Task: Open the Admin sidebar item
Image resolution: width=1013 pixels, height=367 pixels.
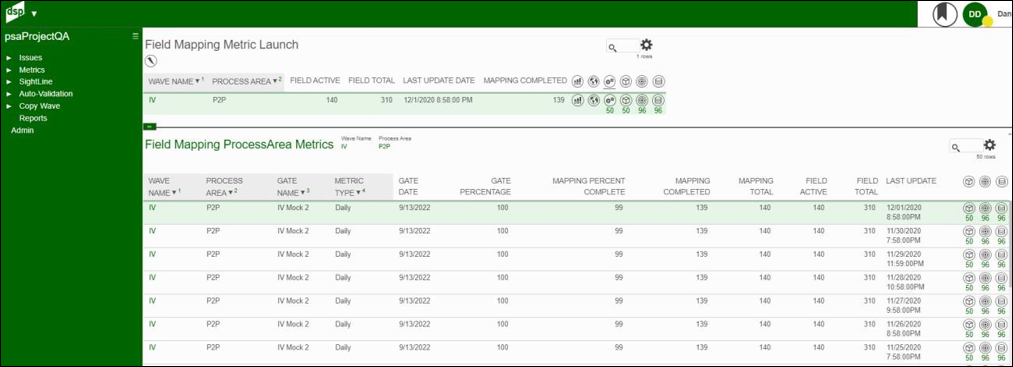Action: (x=23, y=130)
